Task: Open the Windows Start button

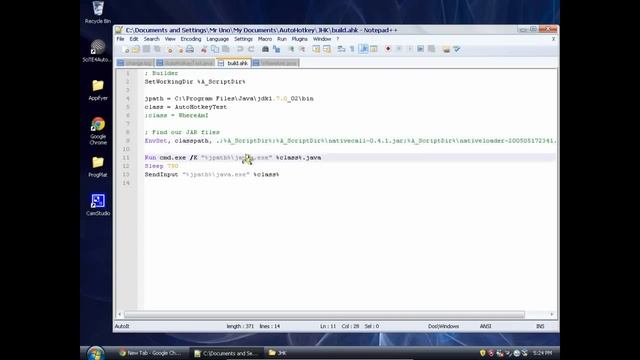Action: (96, 353)
